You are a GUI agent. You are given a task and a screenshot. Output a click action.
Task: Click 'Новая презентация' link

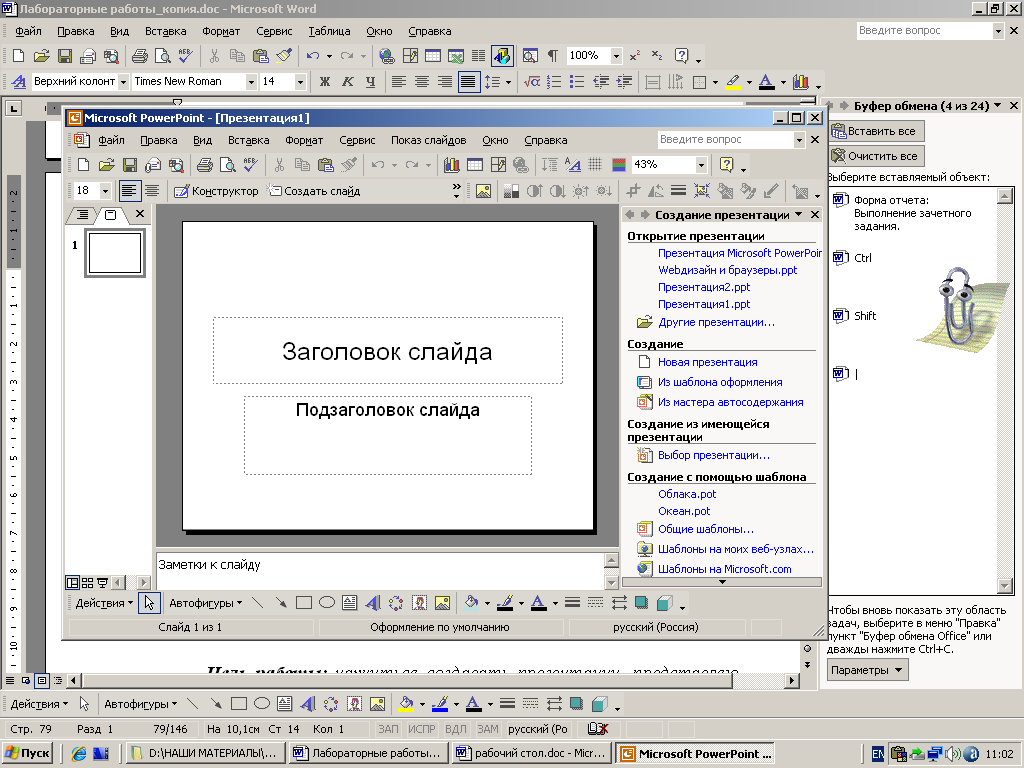coord(707,362)
